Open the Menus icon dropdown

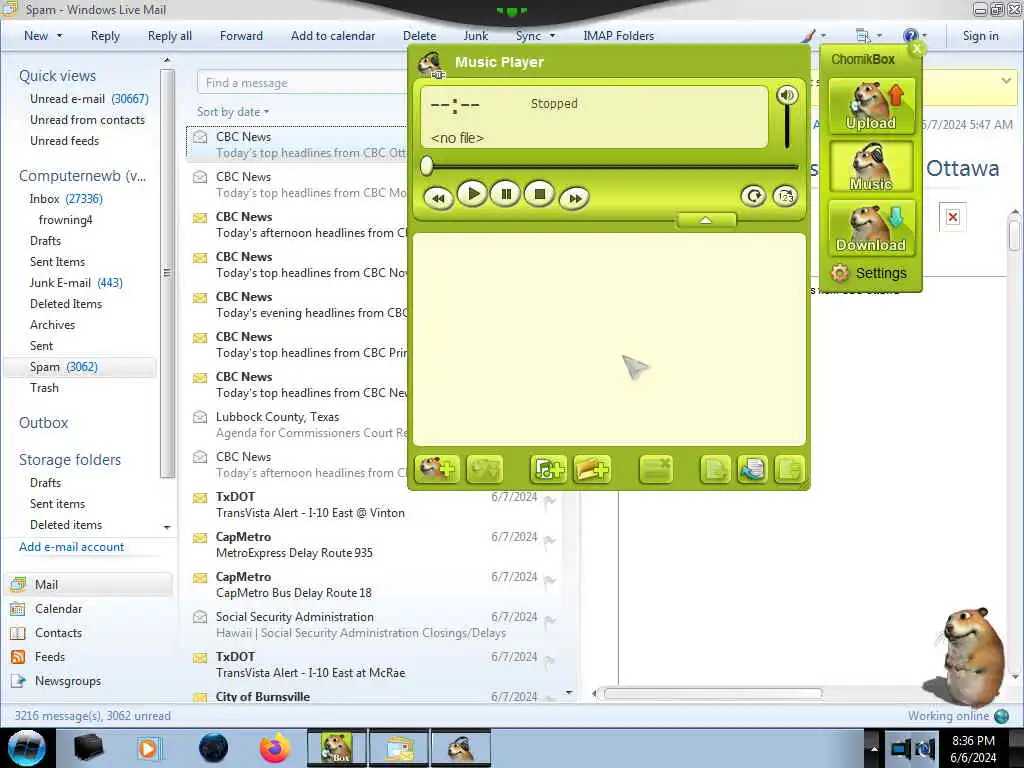coord(868,36)
